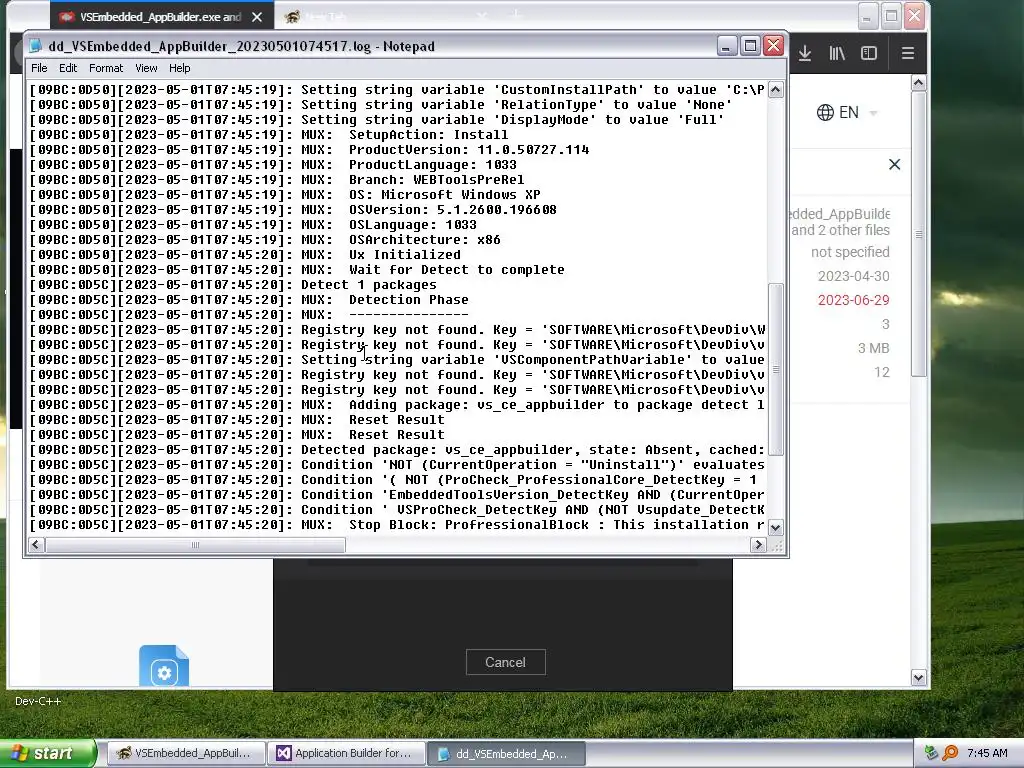Click Notepad horizontal scrollbar left arrow
The image size is (1024, 768).
pos(37,545)
